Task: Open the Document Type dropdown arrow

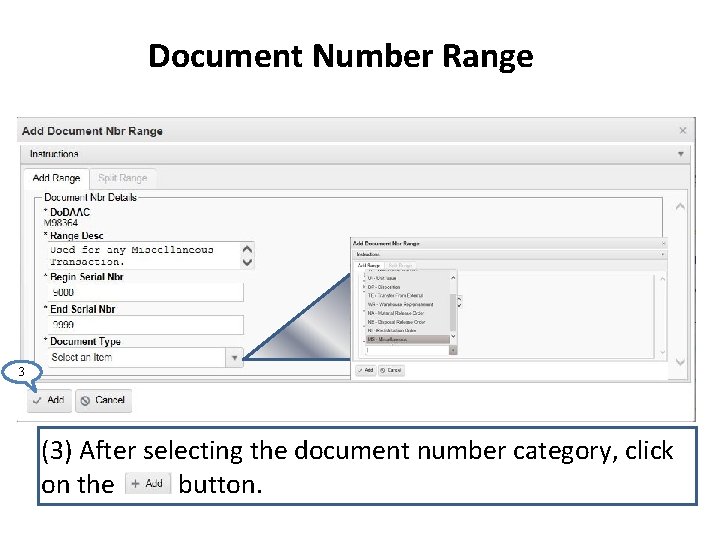Action: click(234, 358)
